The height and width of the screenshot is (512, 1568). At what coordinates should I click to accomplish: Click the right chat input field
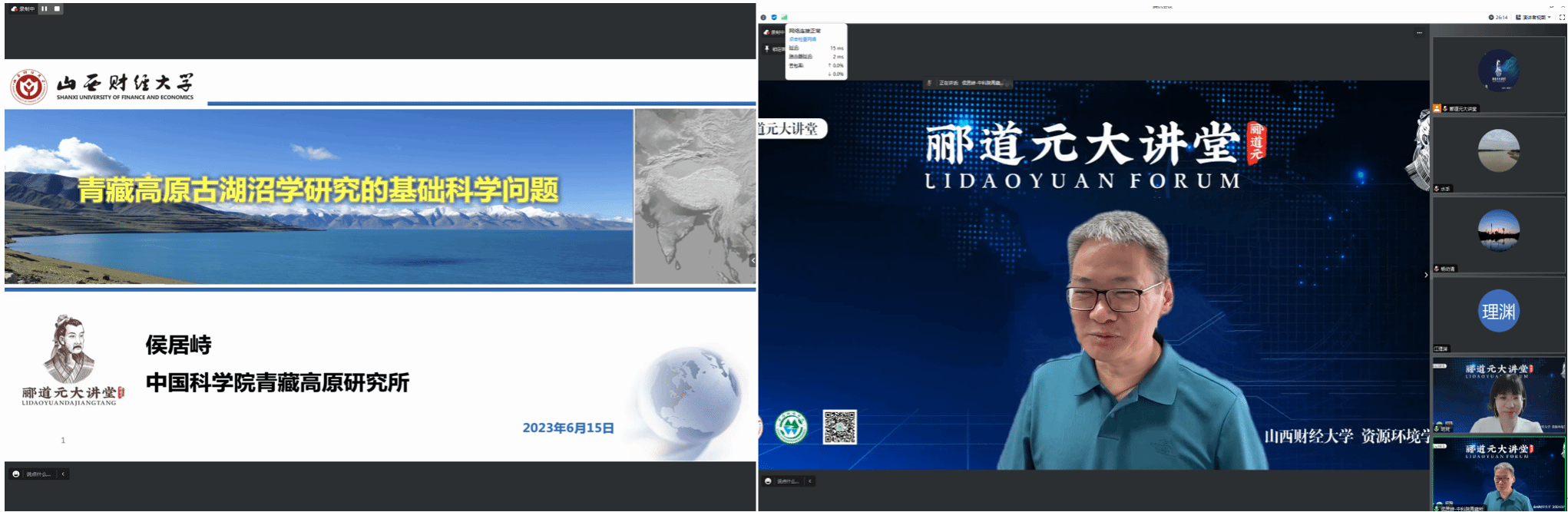pyautogui.click(x=788, y=481)
